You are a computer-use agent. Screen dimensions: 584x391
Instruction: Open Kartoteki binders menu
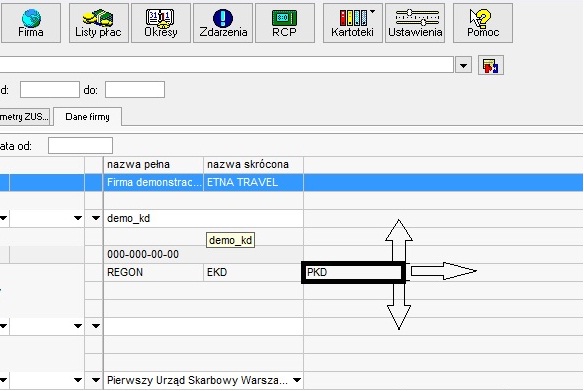[353, 23]
